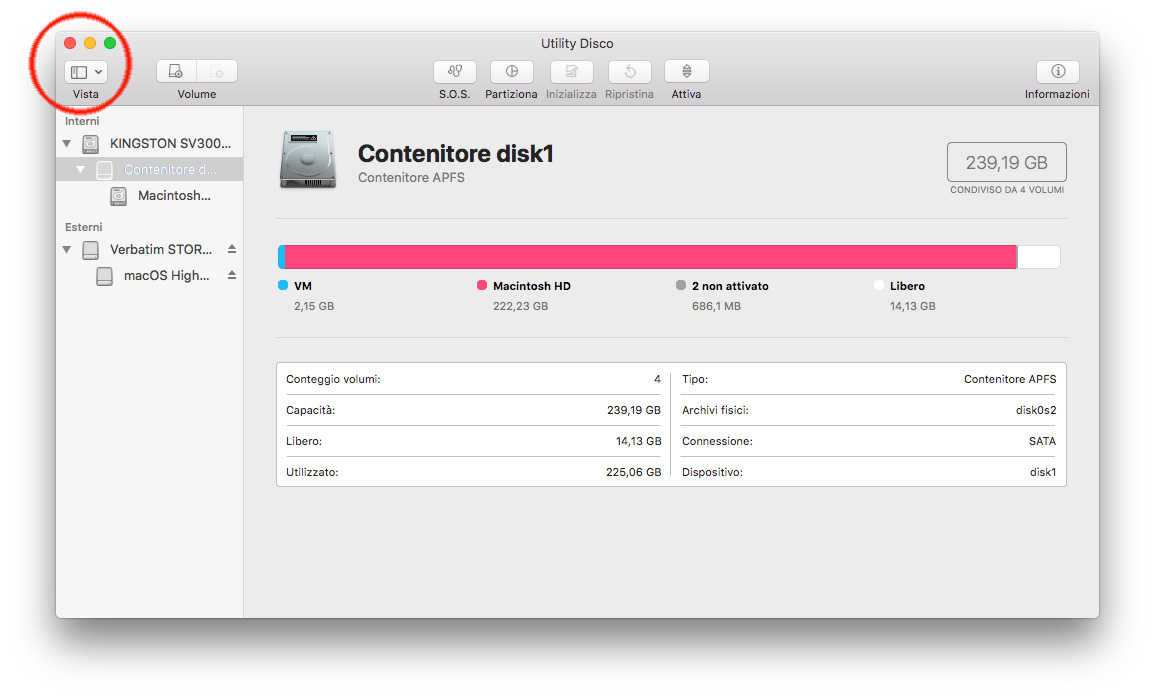Screen dimensions: 1155x698
Task: Collapse the Contenitore disk1 container
Action: point(80,169)
